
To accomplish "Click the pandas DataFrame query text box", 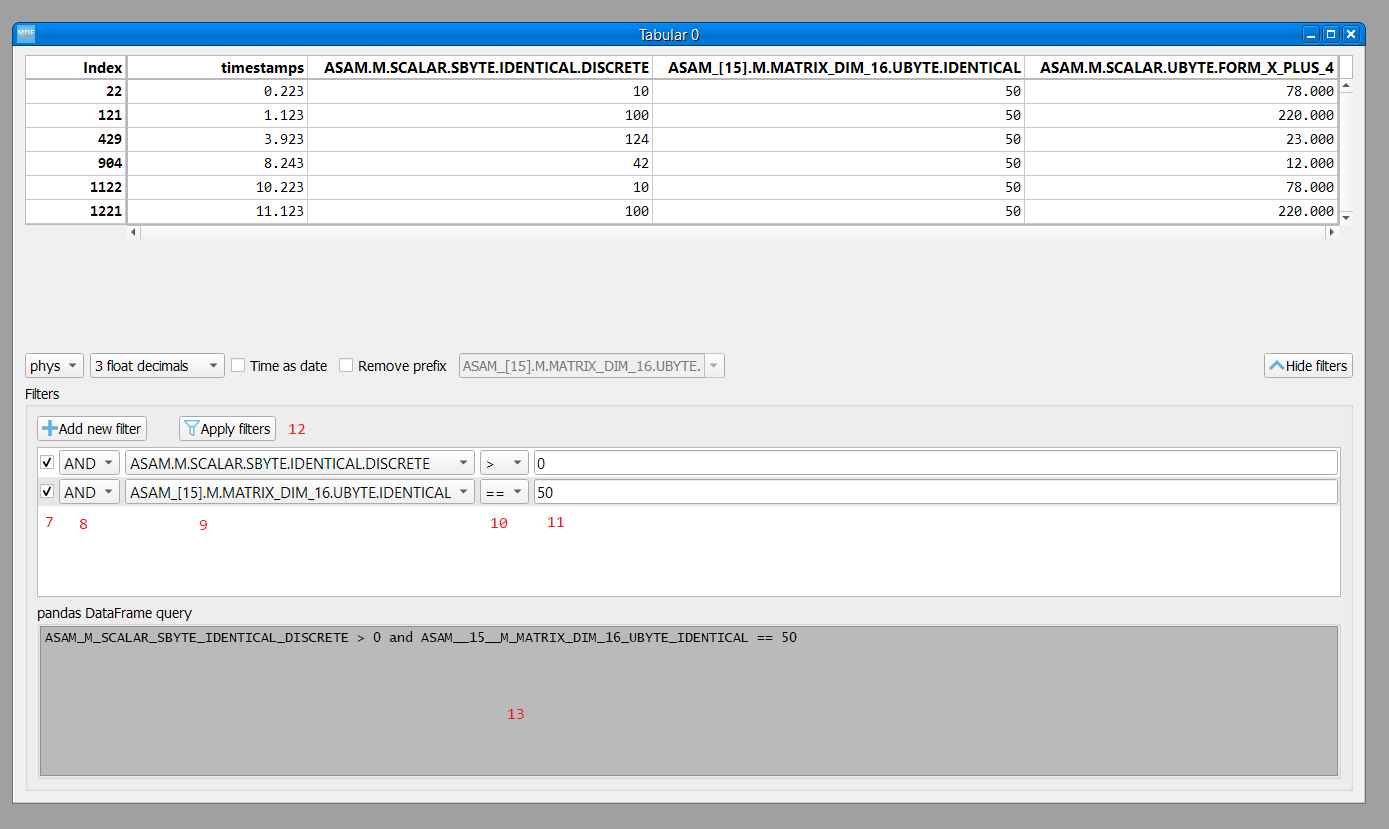I will pos(688,701).
